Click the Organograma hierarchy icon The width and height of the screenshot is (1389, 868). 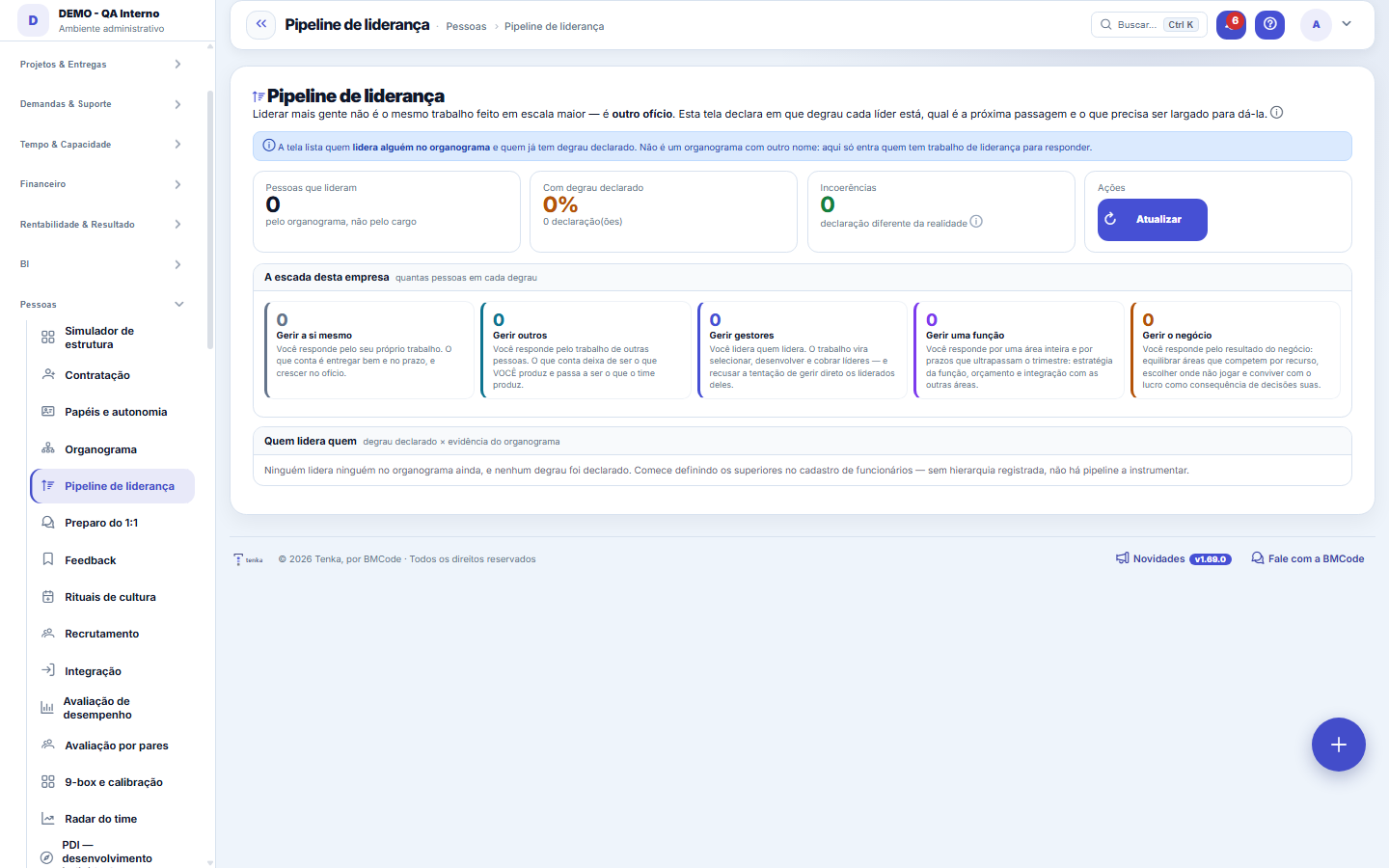(x=48, y=448)
